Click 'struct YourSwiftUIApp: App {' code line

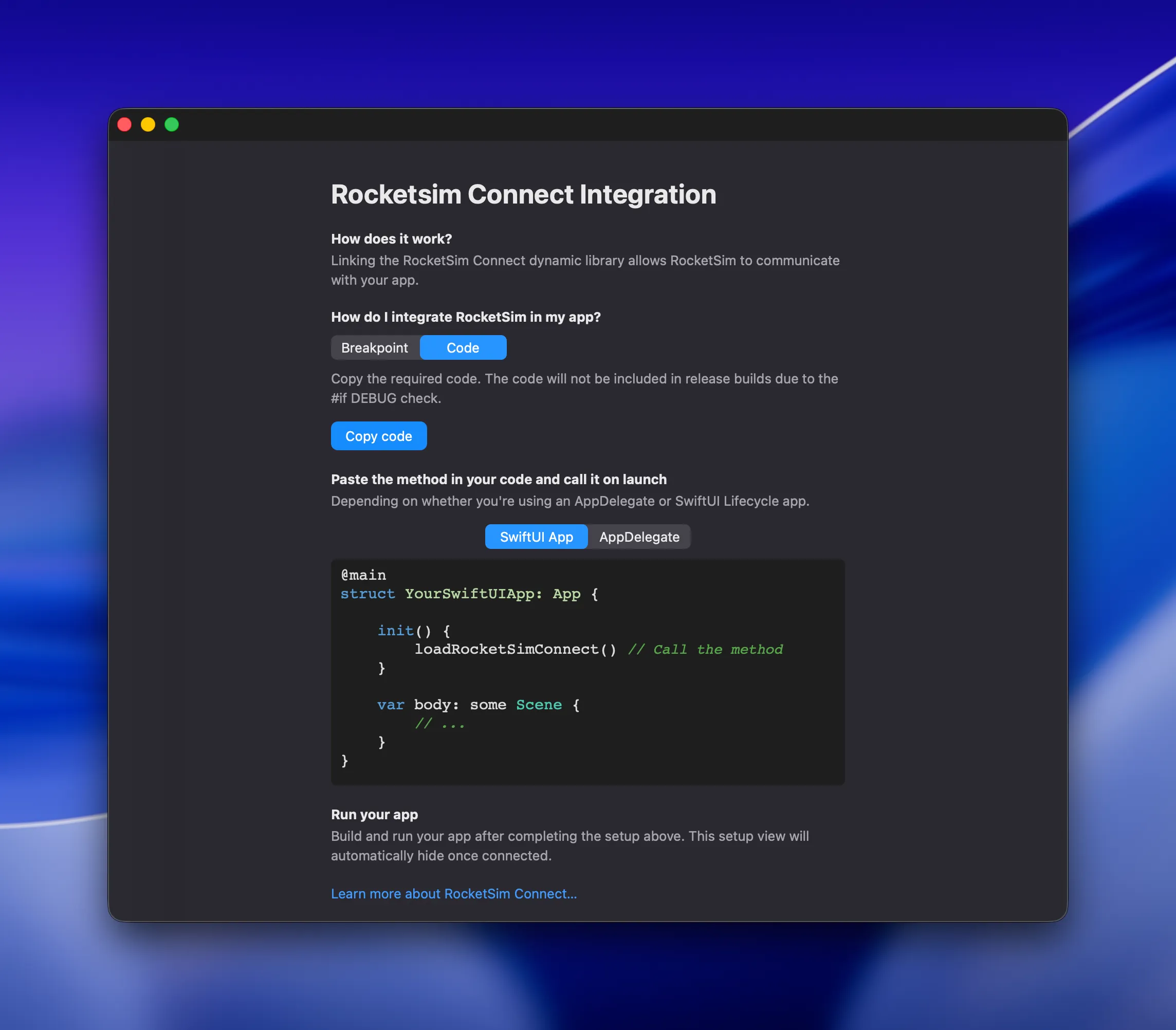tap(470, 594)
